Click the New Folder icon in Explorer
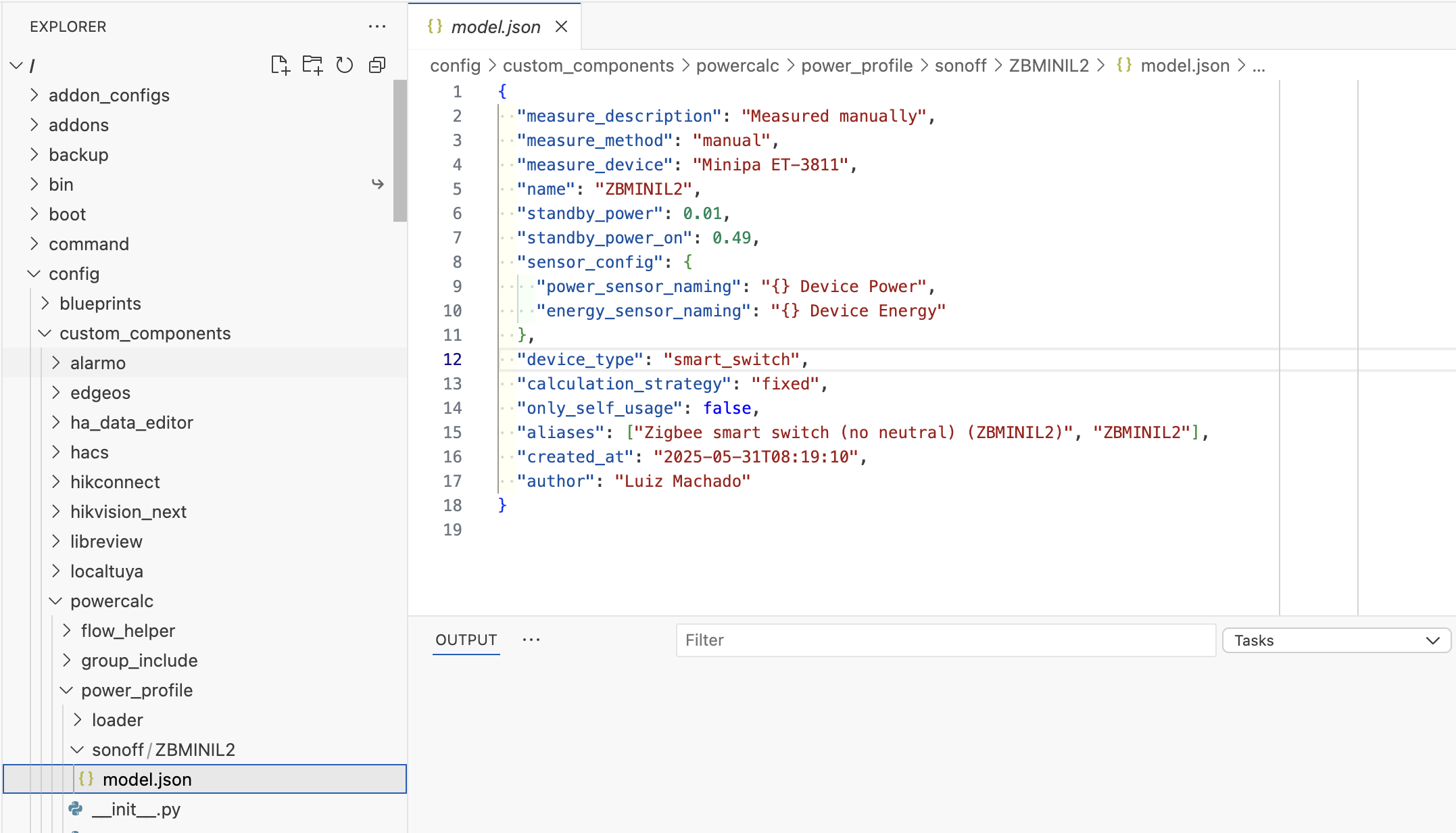The width and height of the screenshot is (1456, 833). pos(312,65)
